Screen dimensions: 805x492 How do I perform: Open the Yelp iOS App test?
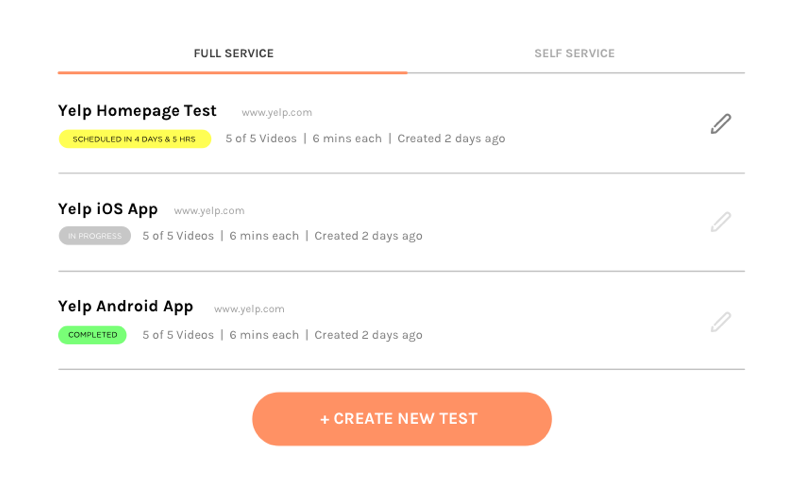pyautogui.click(x=108, y=209)
